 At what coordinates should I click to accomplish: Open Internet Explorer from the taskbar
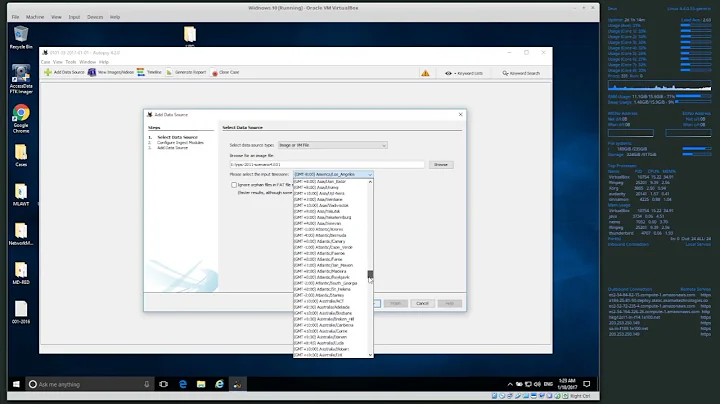click(219, 384)
